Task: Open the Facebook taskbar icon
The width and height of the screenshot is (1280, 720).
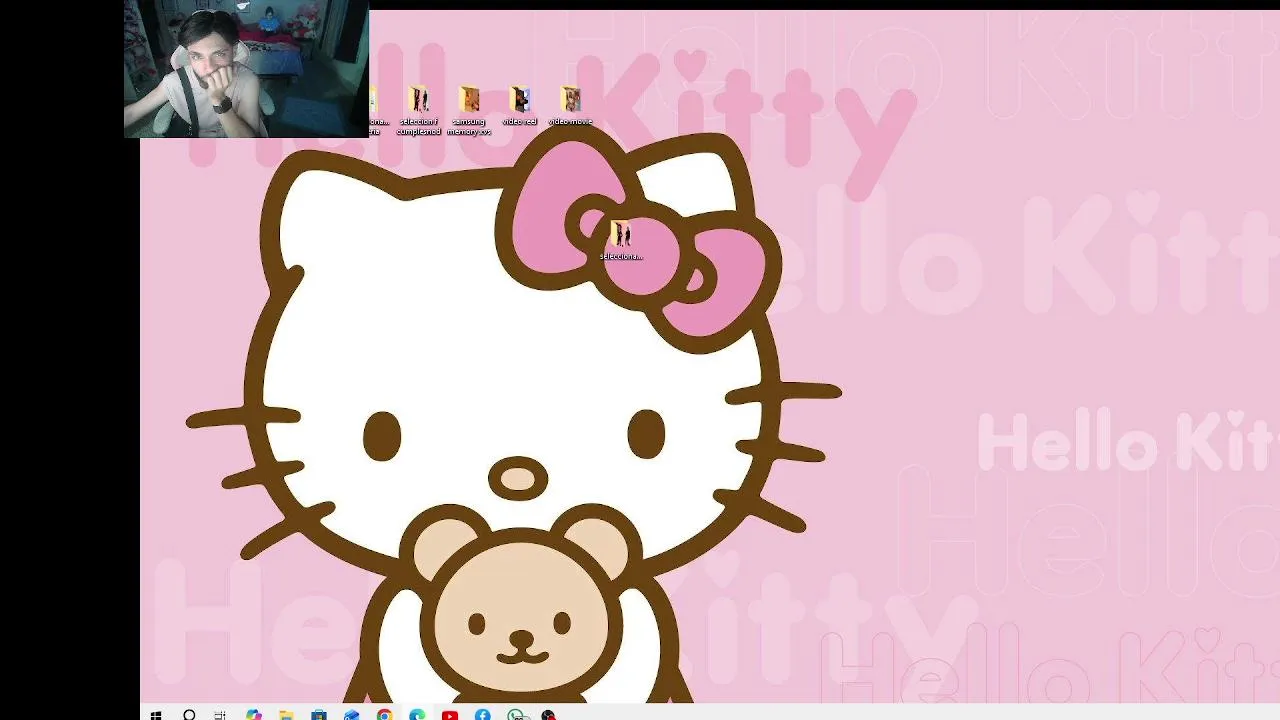Action: pos(483,715)
